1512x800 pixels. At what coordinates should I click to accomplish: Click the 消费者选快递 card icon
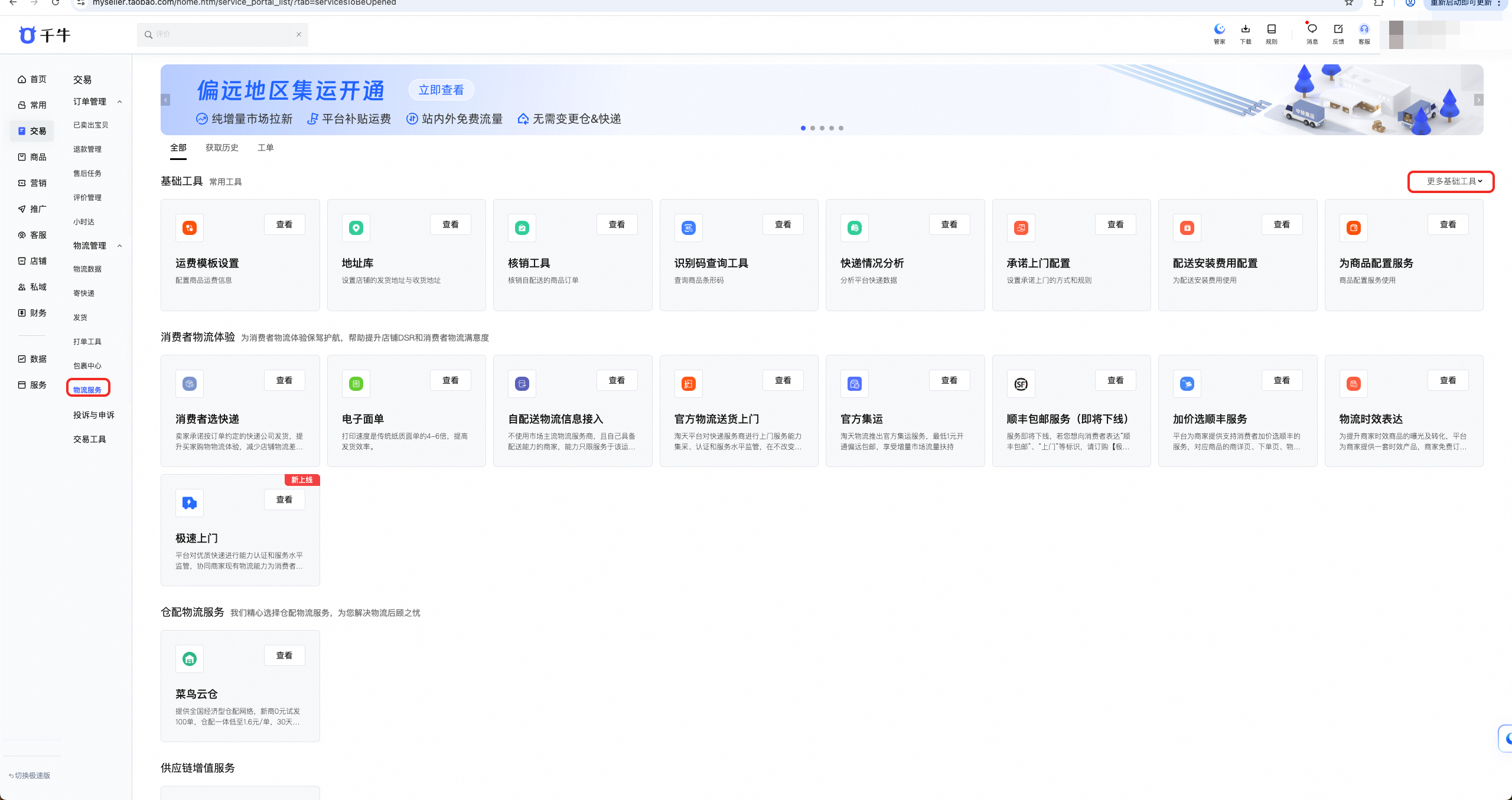pos(190,384)
